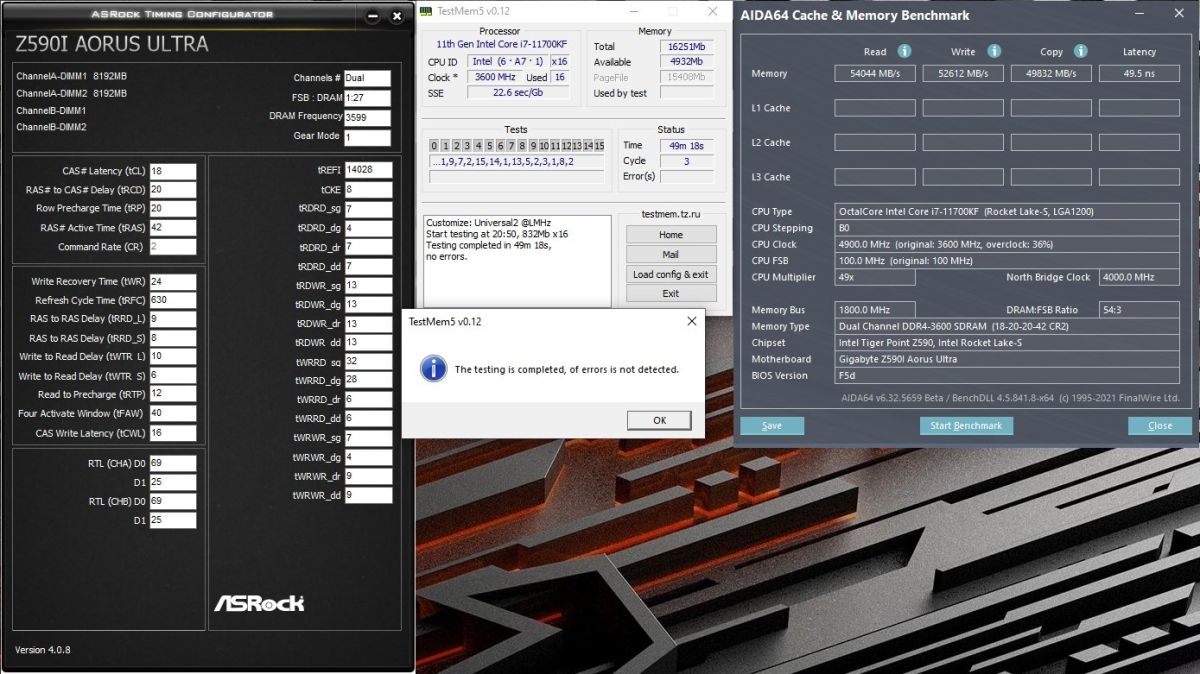Start Benchmark in AIDA64
This screenshot has width=1200, height=674.
(966, 425)
